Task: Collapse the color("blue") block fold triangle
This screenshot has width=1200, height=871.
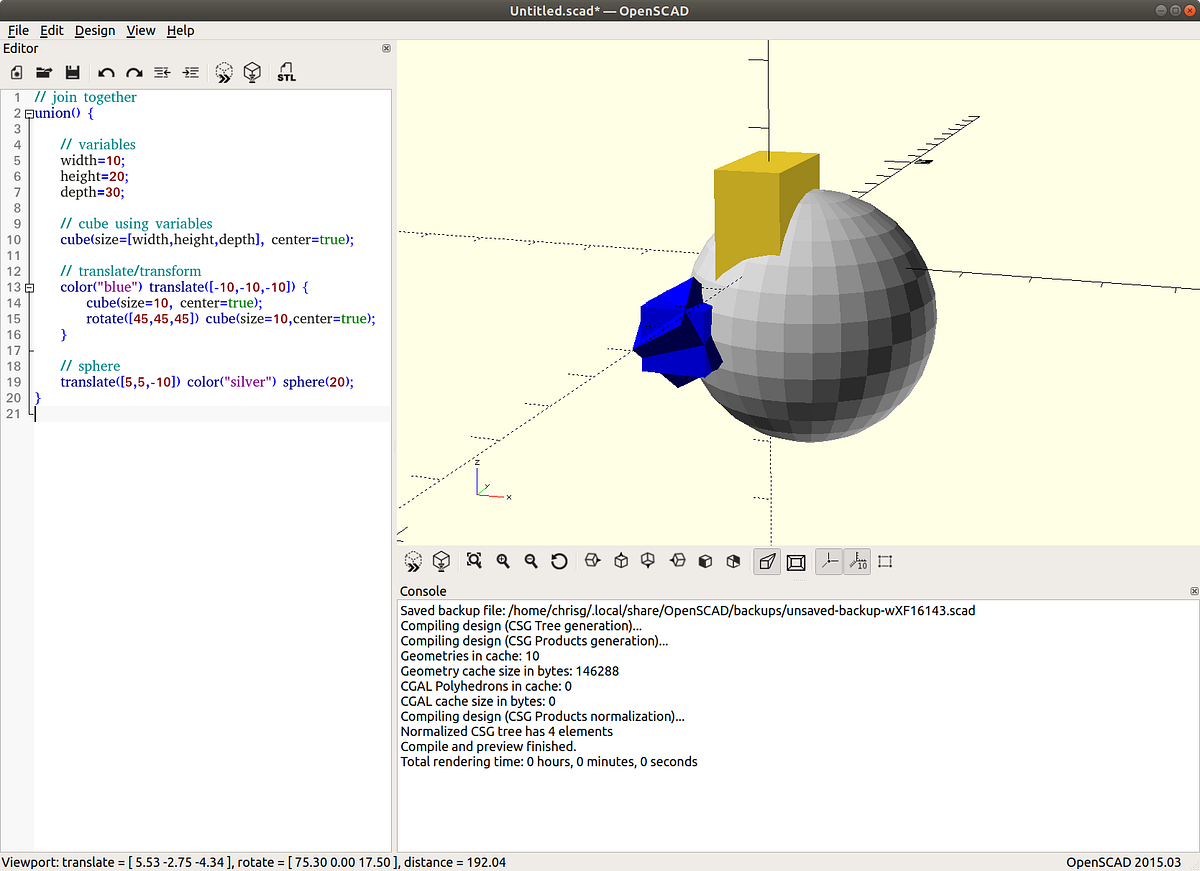Action: 29,287
